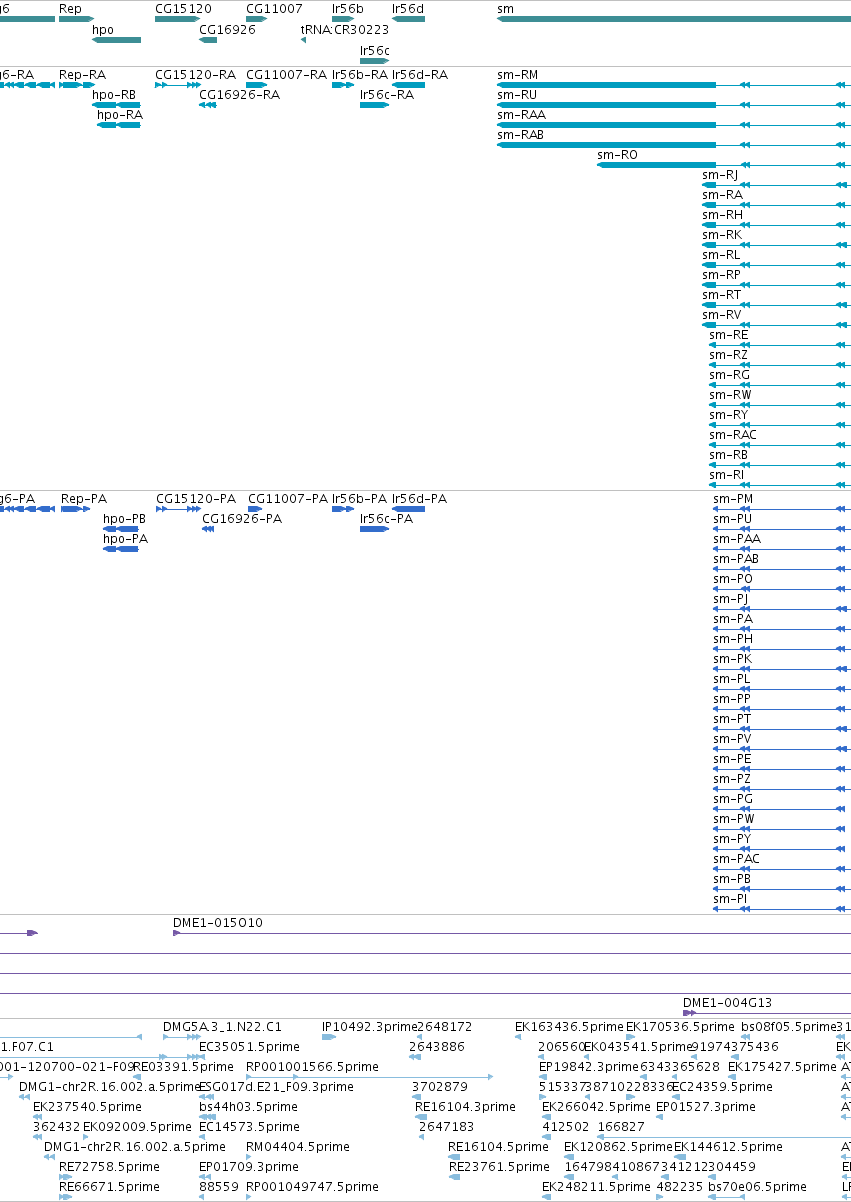Select the CG11007 gene arrow

point(256,19)
